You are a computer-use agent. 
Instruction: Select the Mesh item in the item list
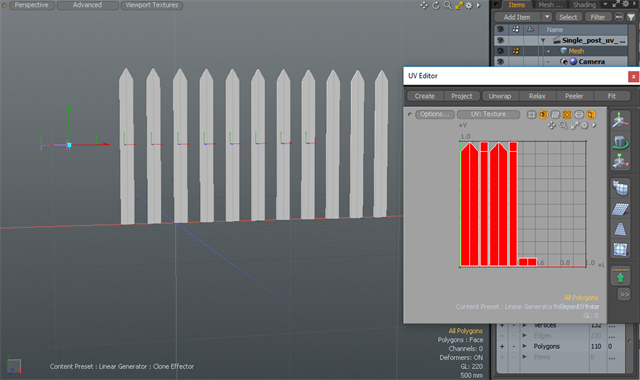point(576,51)
